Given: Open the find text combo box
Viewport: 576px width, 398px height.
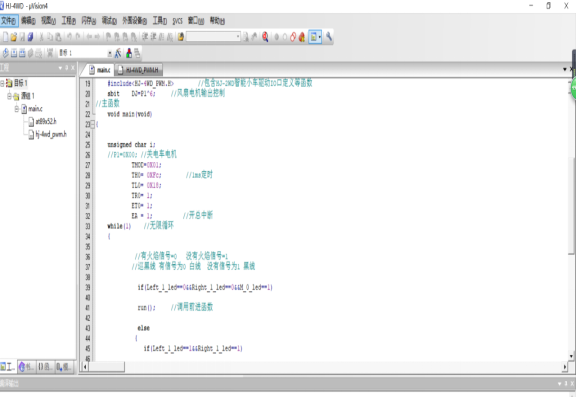Looking at the screenshot, I should point(213,37).
